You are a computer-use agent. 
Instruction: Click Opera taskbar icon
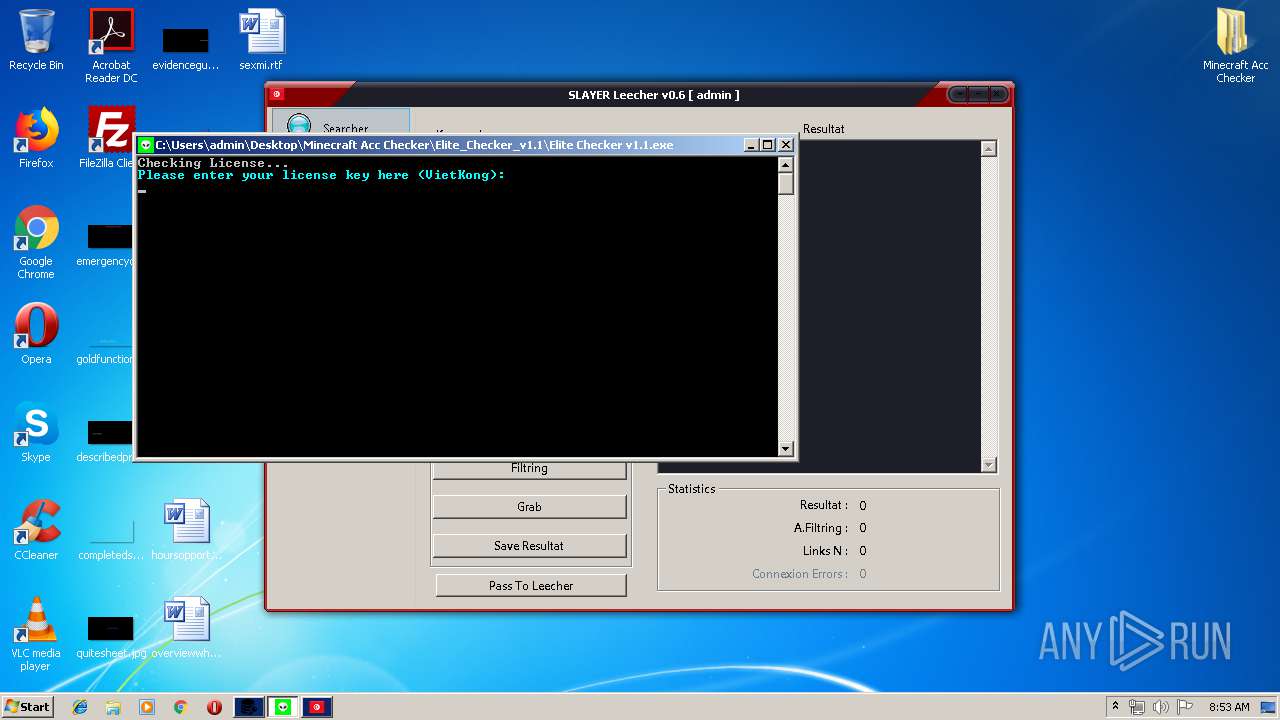tap(214, 707)
